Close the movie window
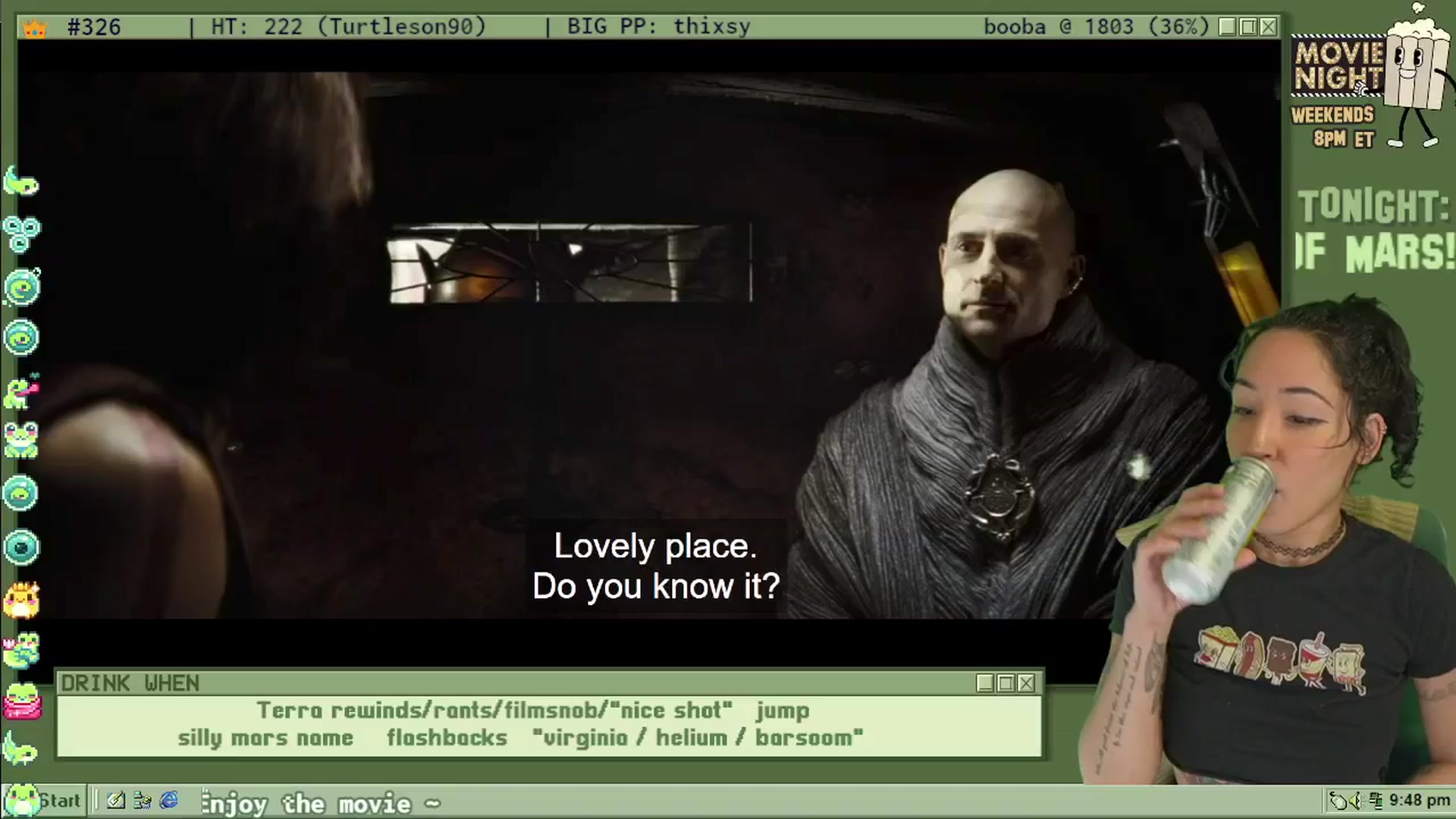The height and width of the screenshot is (819, 1456). [1269, 27]
